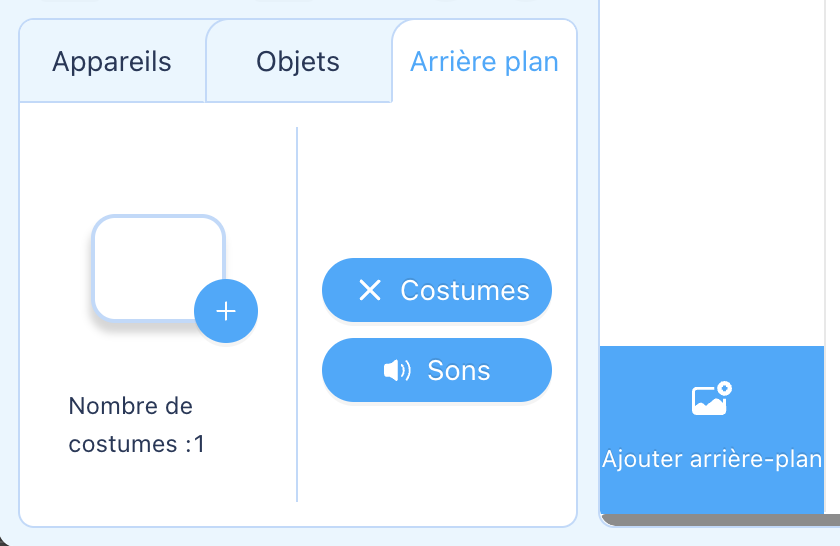Click the X icon inside Costumes
Image resolution: width=840 pixels, height=546 pixels.
tap(370, 290)
